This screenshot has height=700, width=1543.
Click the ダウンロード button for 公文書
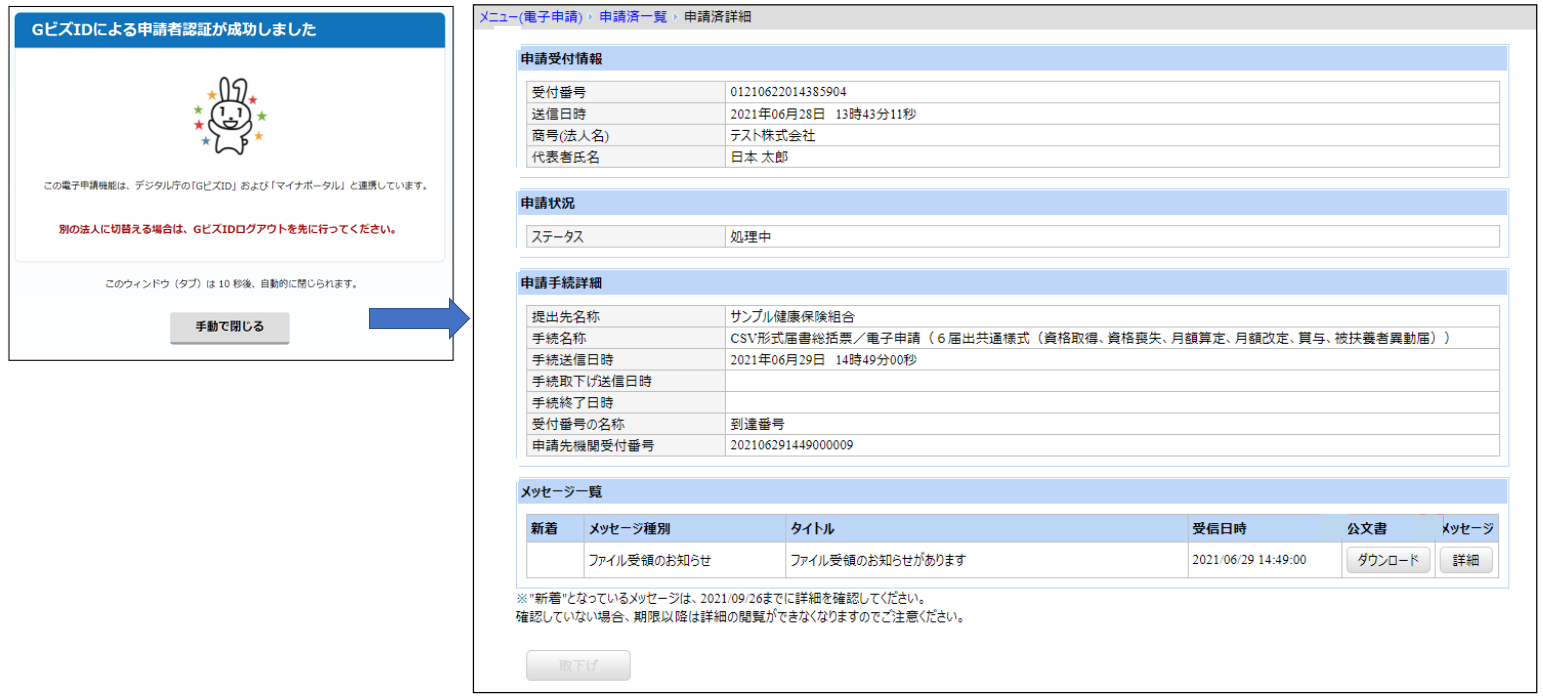coord(1388,560)
